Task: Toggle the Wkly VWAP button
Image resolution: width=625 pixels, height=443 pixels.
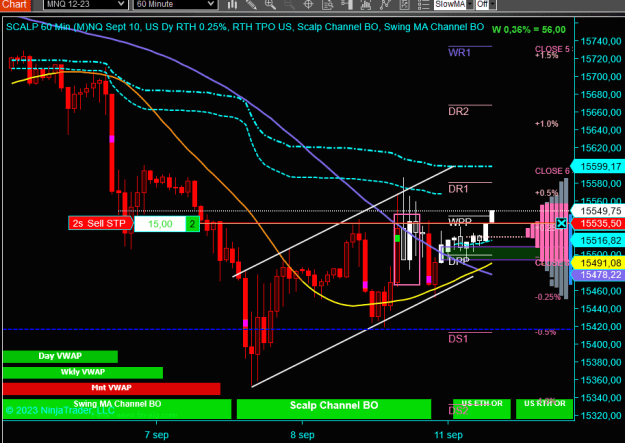Action: point(83,372)
